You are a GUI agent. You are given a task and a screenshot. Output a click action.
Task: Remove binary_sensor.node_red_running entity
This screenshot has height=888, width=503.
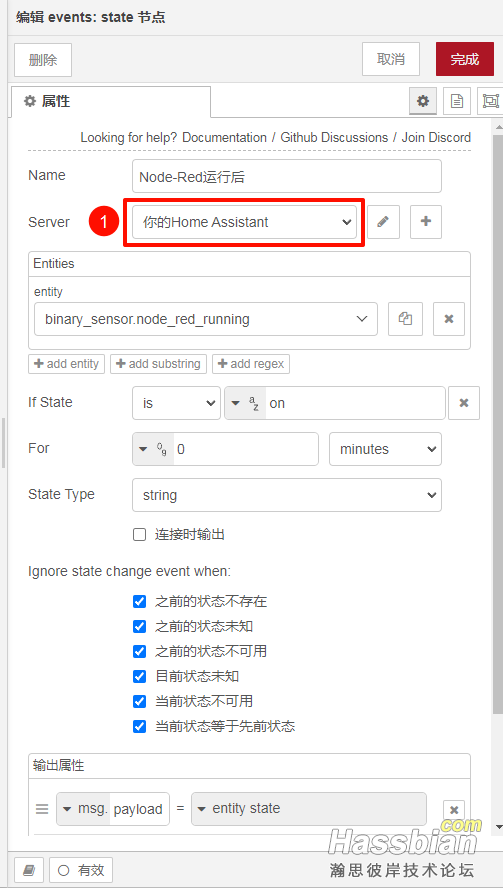[449, 319]
